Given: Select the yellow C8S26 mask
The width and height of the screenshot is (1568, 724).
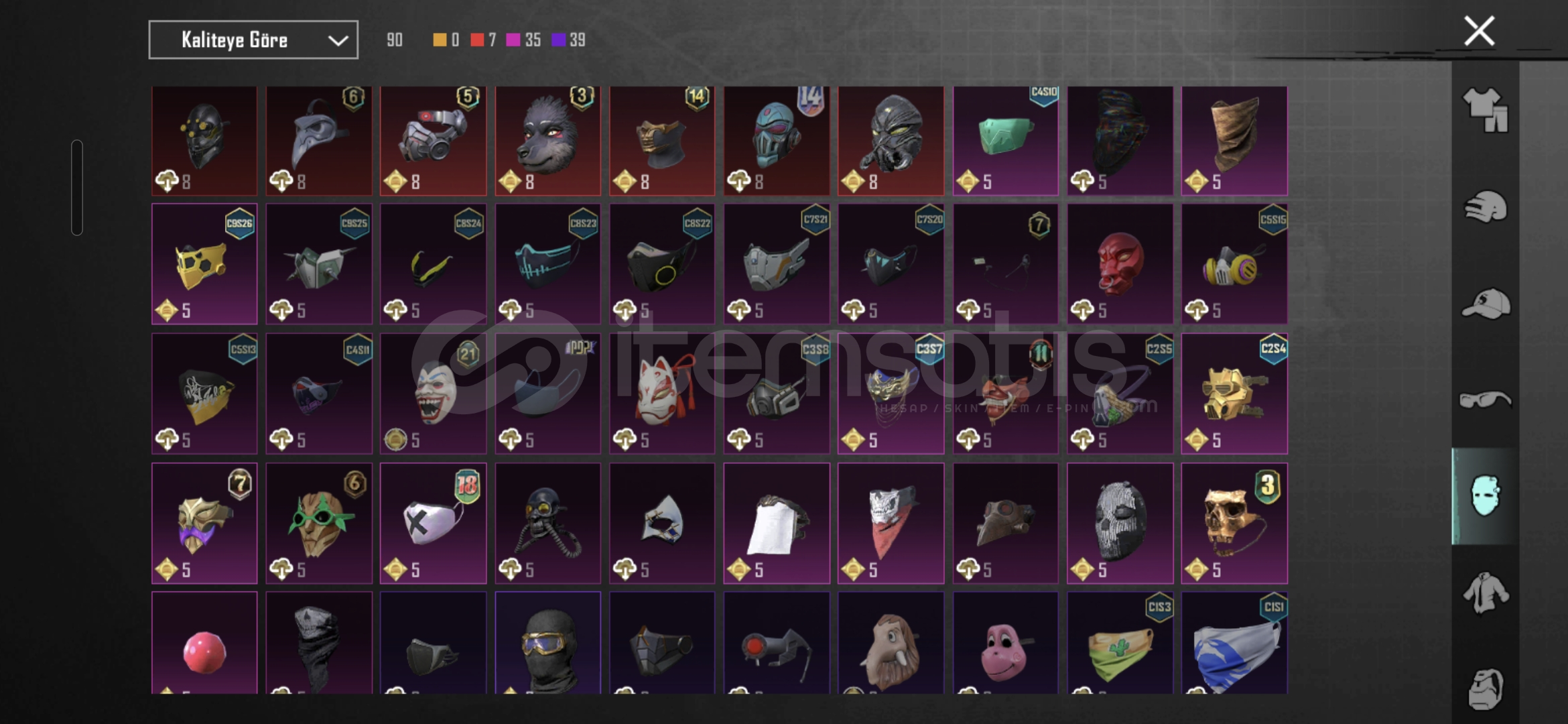Looking at the screenshot, I should (x=204, y=264).
